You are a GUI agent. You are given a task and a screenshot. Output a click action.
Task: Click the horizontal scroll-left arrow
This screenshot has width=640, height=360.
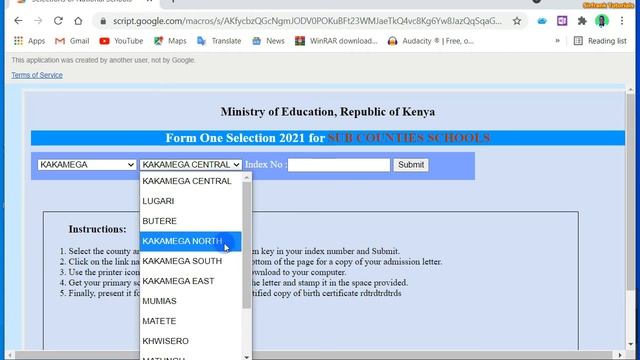10,356
